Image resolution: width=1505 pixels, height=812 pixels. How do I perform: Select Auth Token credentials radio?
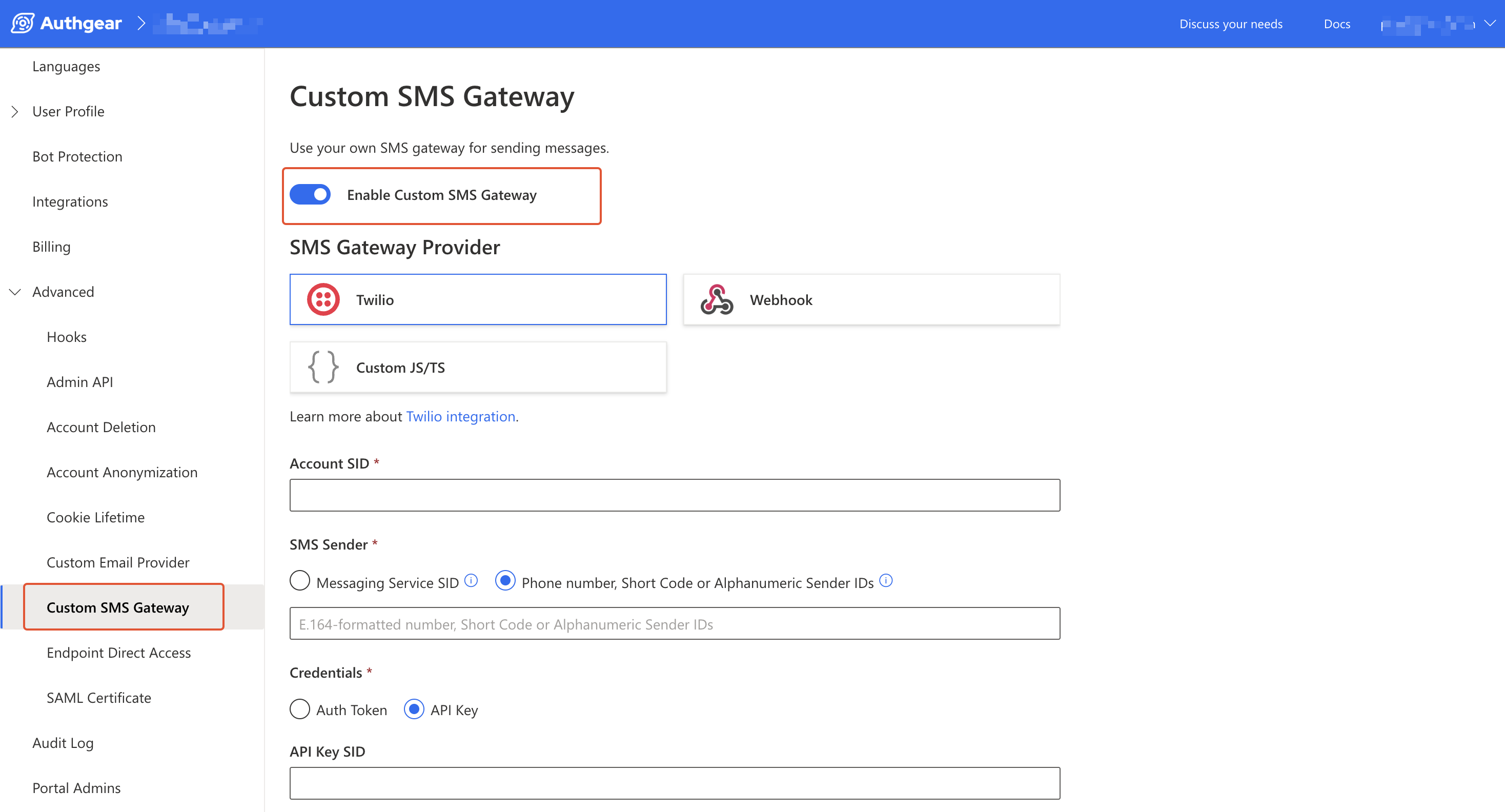point(300,709)
